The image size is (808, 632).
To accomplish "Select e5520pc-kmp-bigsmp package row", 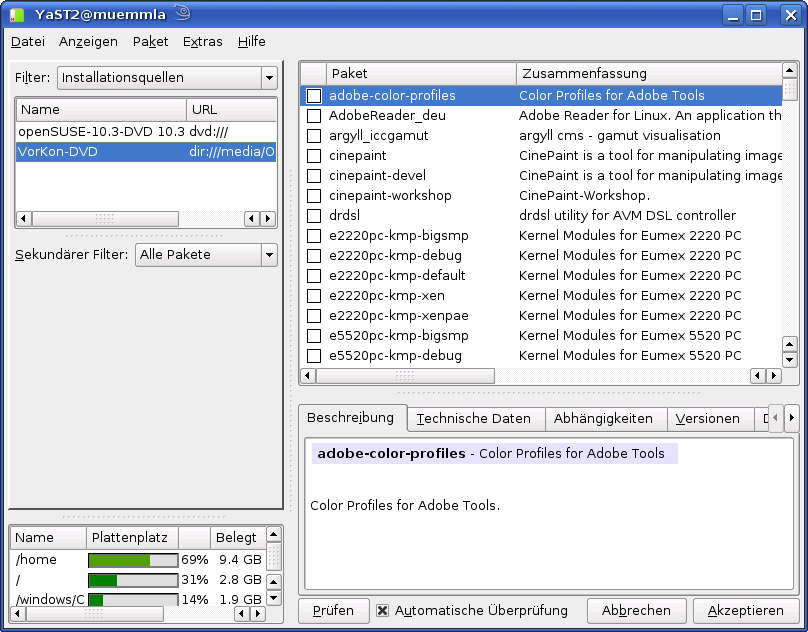I will pos(541,336).
